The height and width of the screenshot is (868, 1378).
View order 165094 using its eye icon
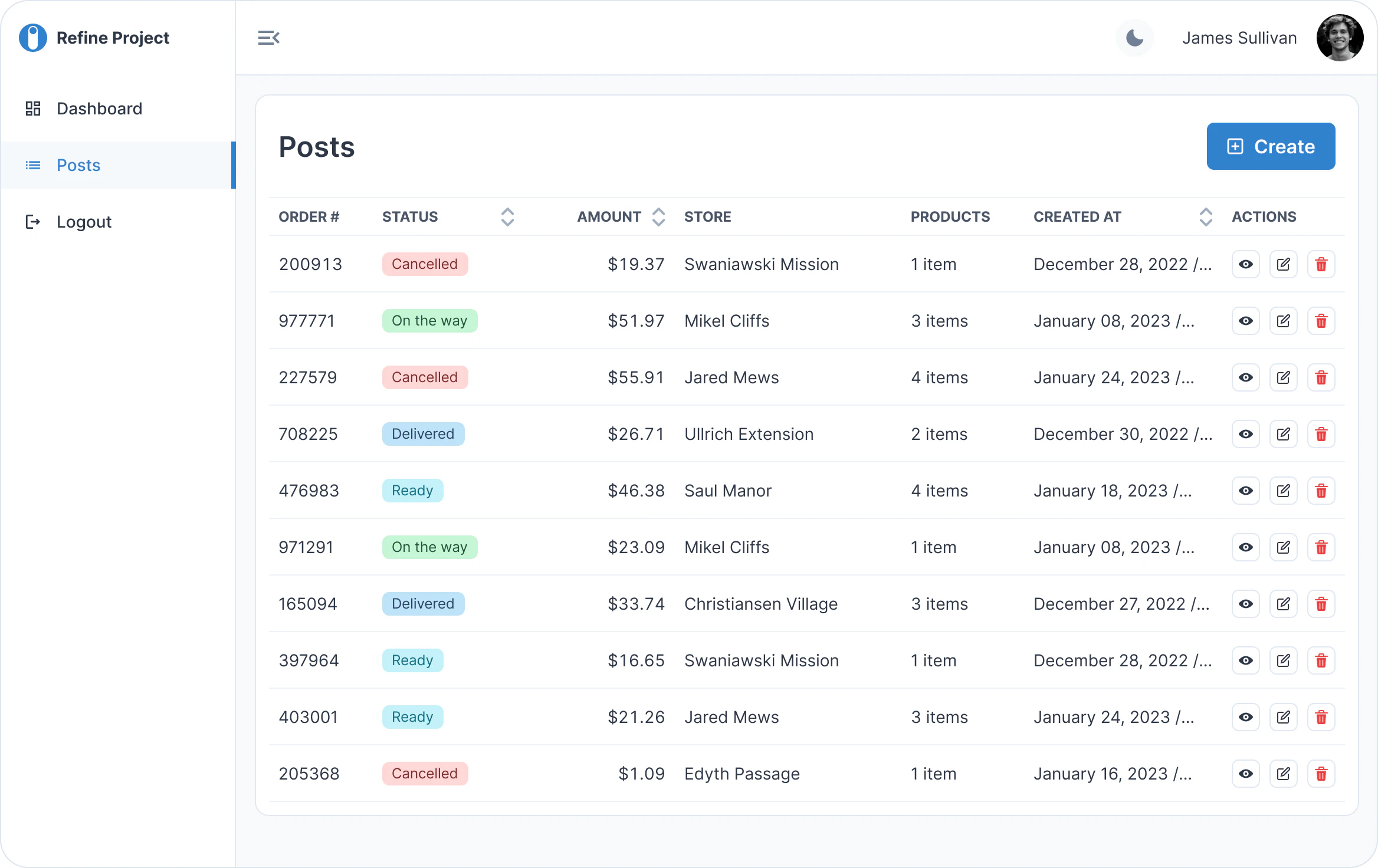[1246, 604]
